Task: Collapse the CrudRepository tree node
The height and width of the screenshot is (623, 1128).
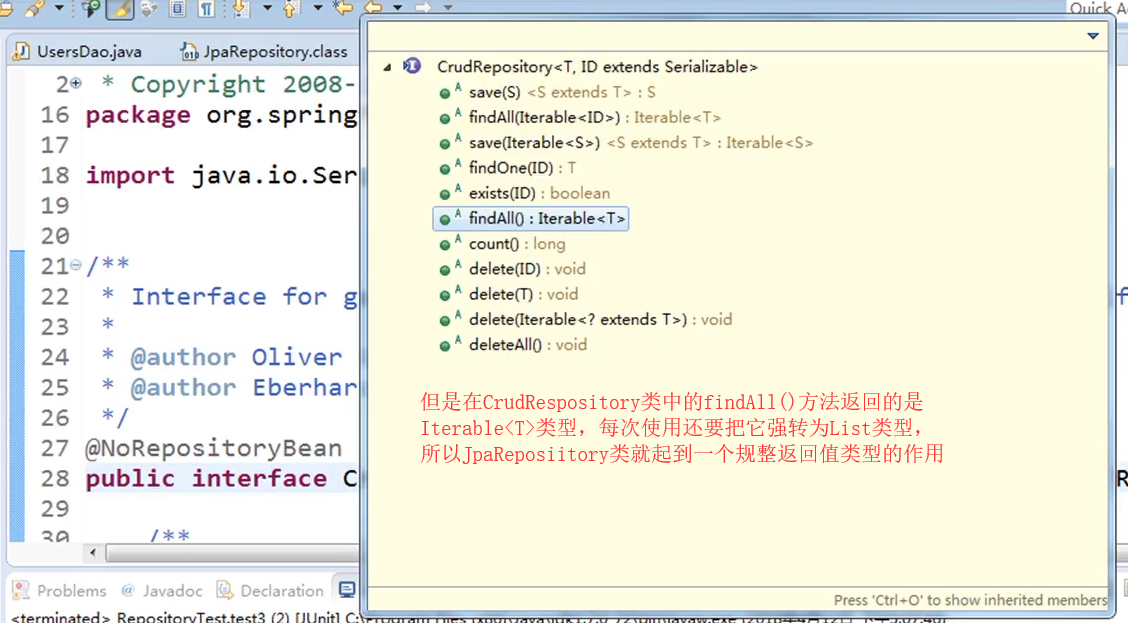Action: pyautogui.click(x=388, y=66)
